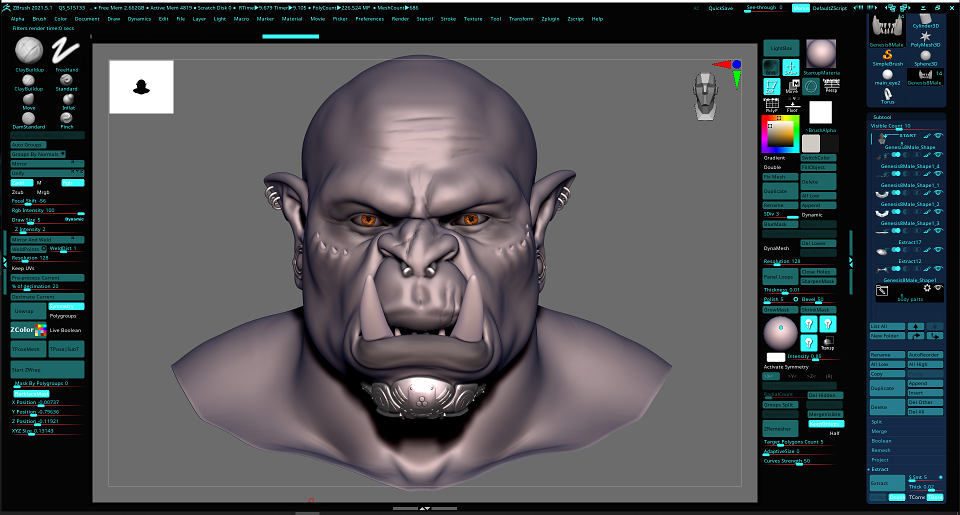
Task: Open the body parts folder gear icon
Action: pyautogui.click(x=927, y=288)
